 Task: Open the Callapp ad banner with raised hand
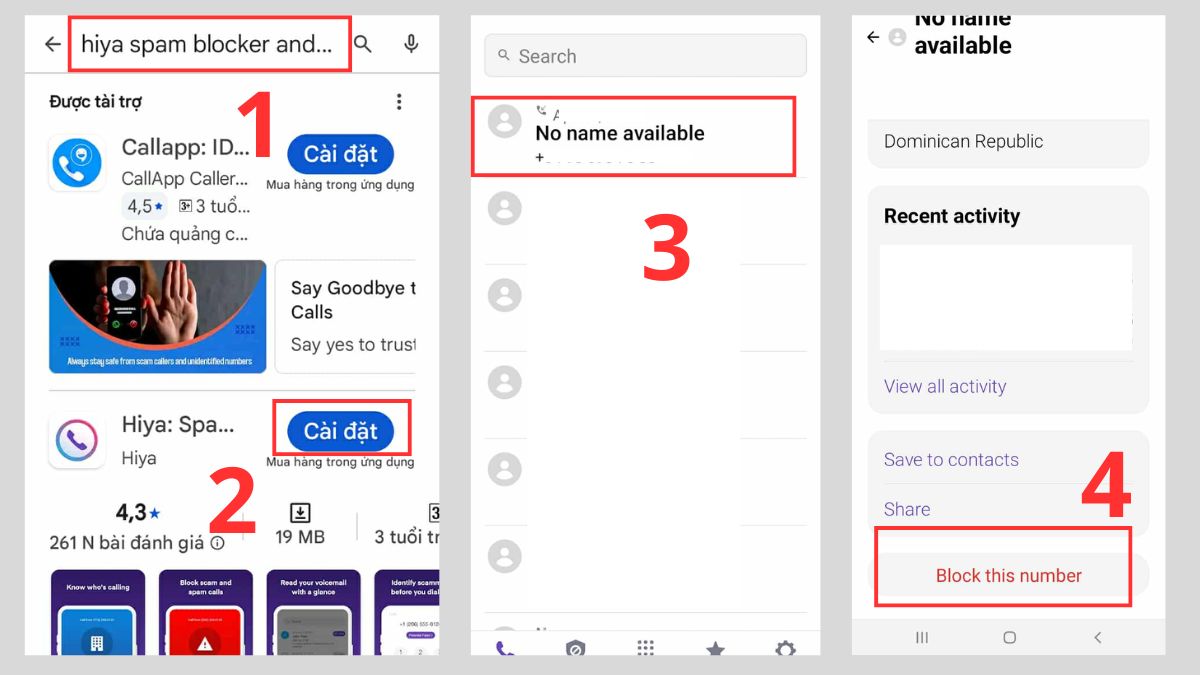158,317
